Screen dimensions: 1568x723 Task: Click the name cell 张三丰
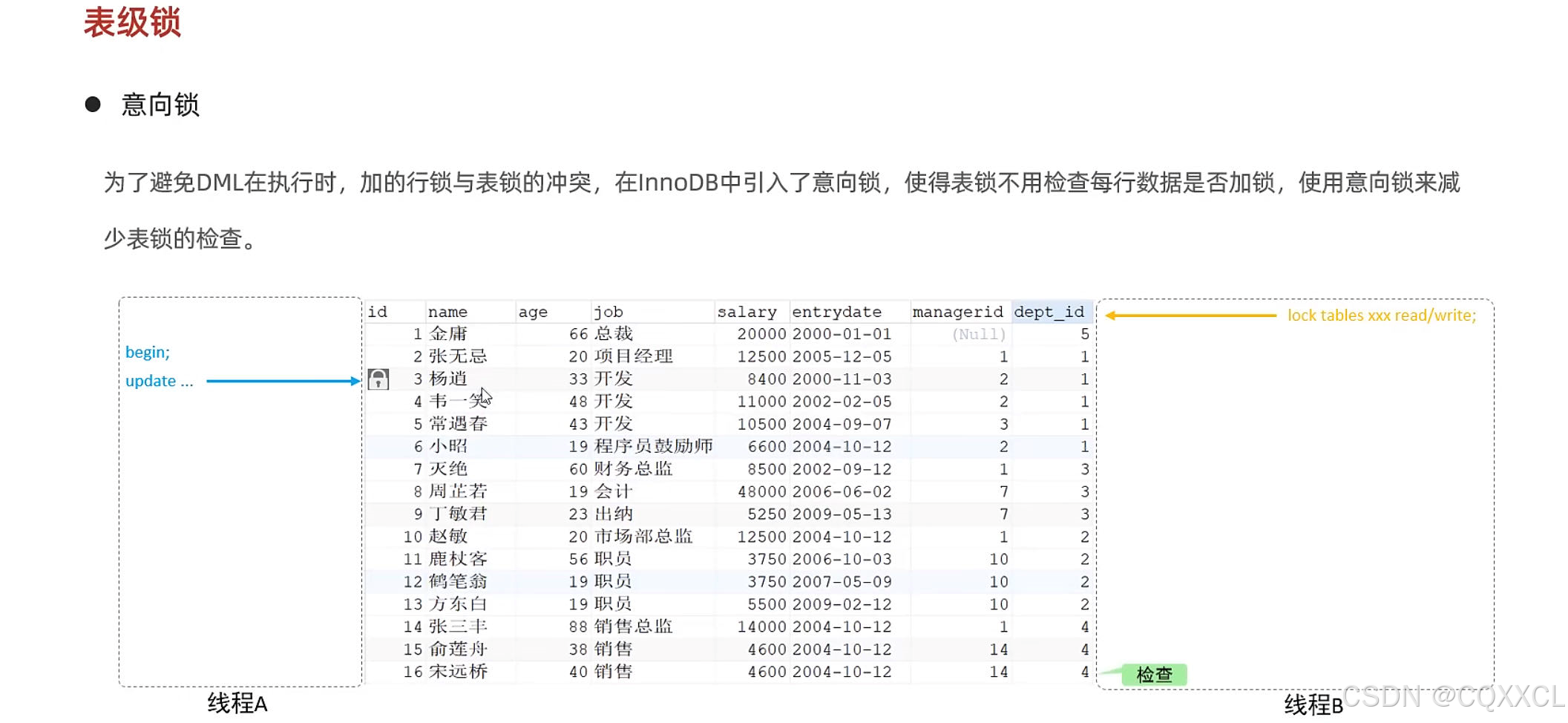coord(458,627)
